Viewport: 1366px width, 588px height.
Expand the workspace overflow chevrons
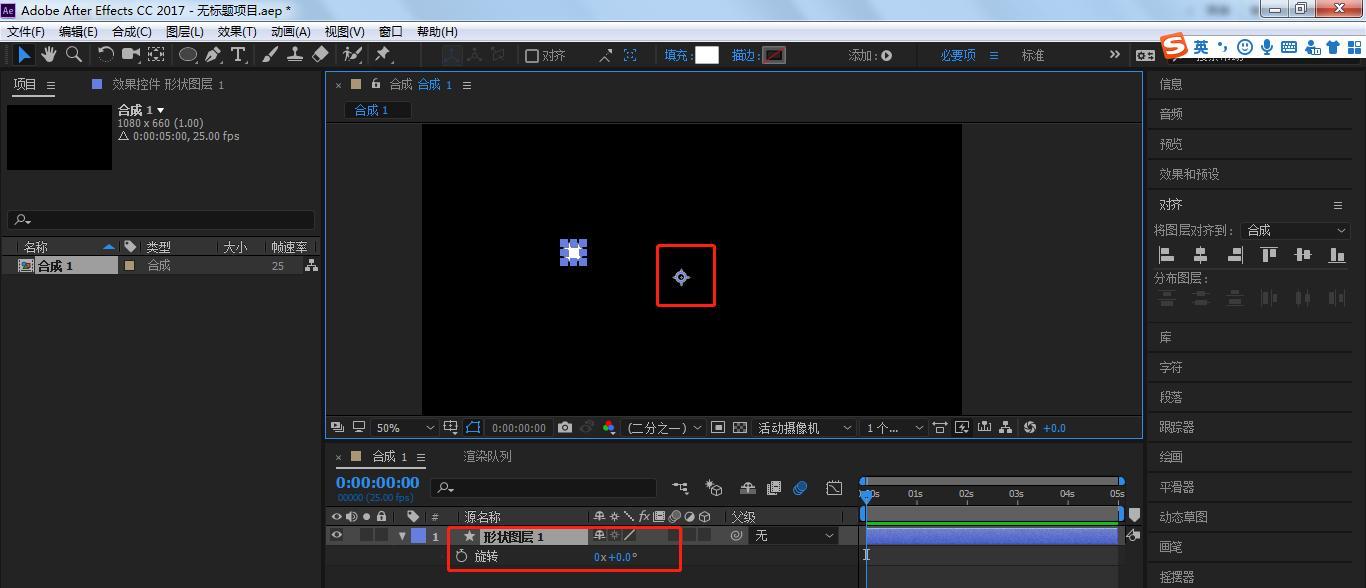(x=1115, y=55)
